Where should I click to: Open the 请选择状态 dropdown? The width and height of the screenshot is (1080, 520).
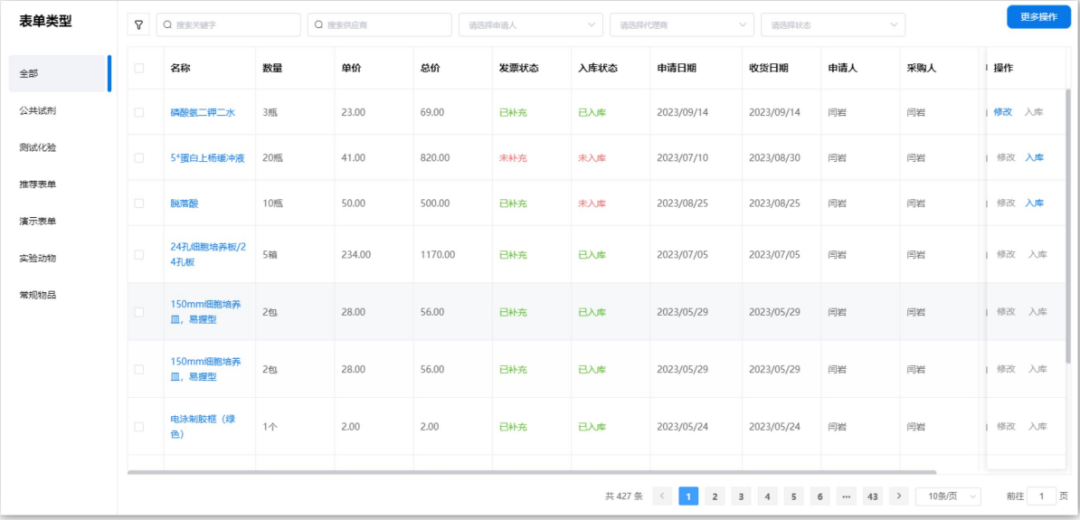pyautogui.click(x=832, y=25)
